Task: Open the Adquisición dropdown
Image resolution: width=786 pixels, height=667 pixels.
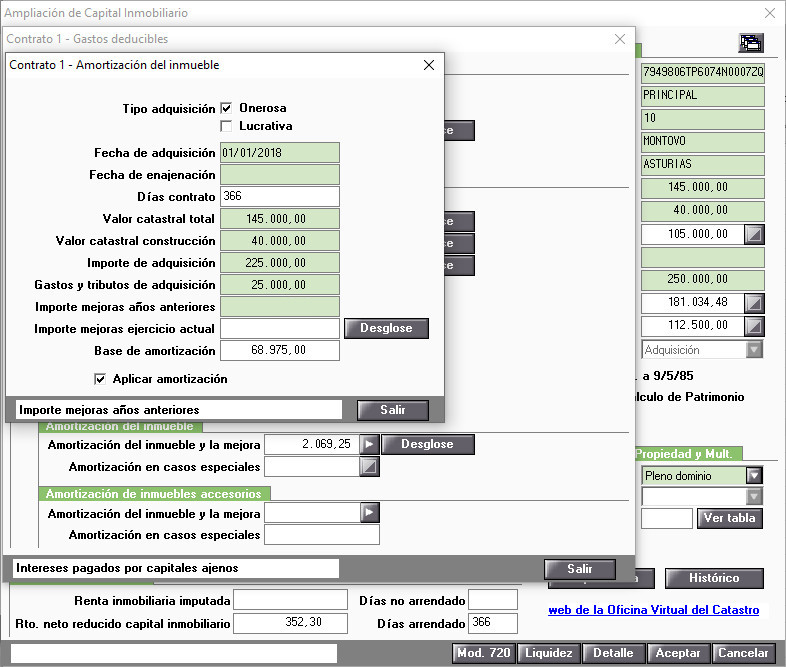Action: click(754, 350)
